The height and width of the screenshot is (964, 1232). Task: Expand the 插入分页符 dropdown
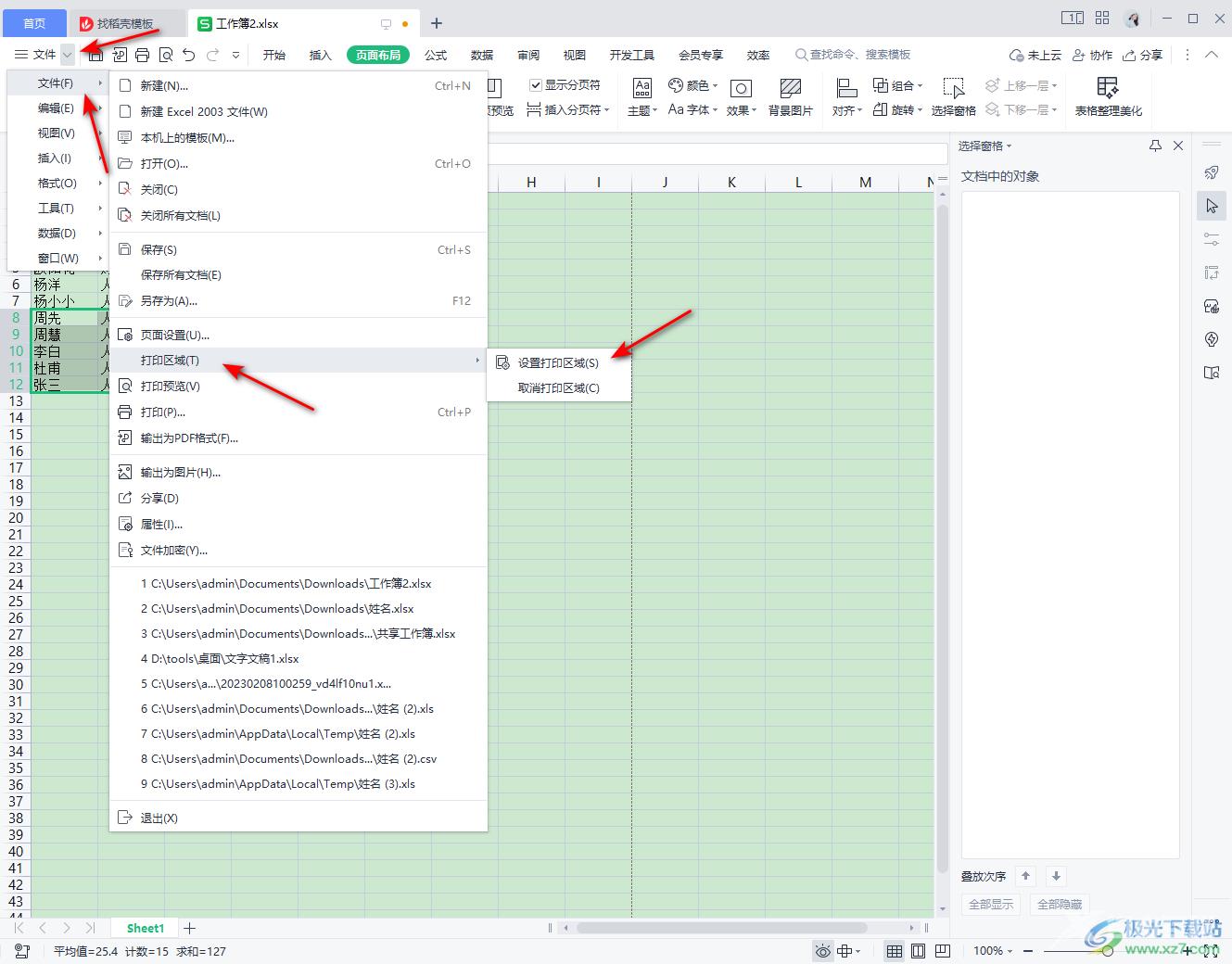pyautogui.click(x=607, y=110)
